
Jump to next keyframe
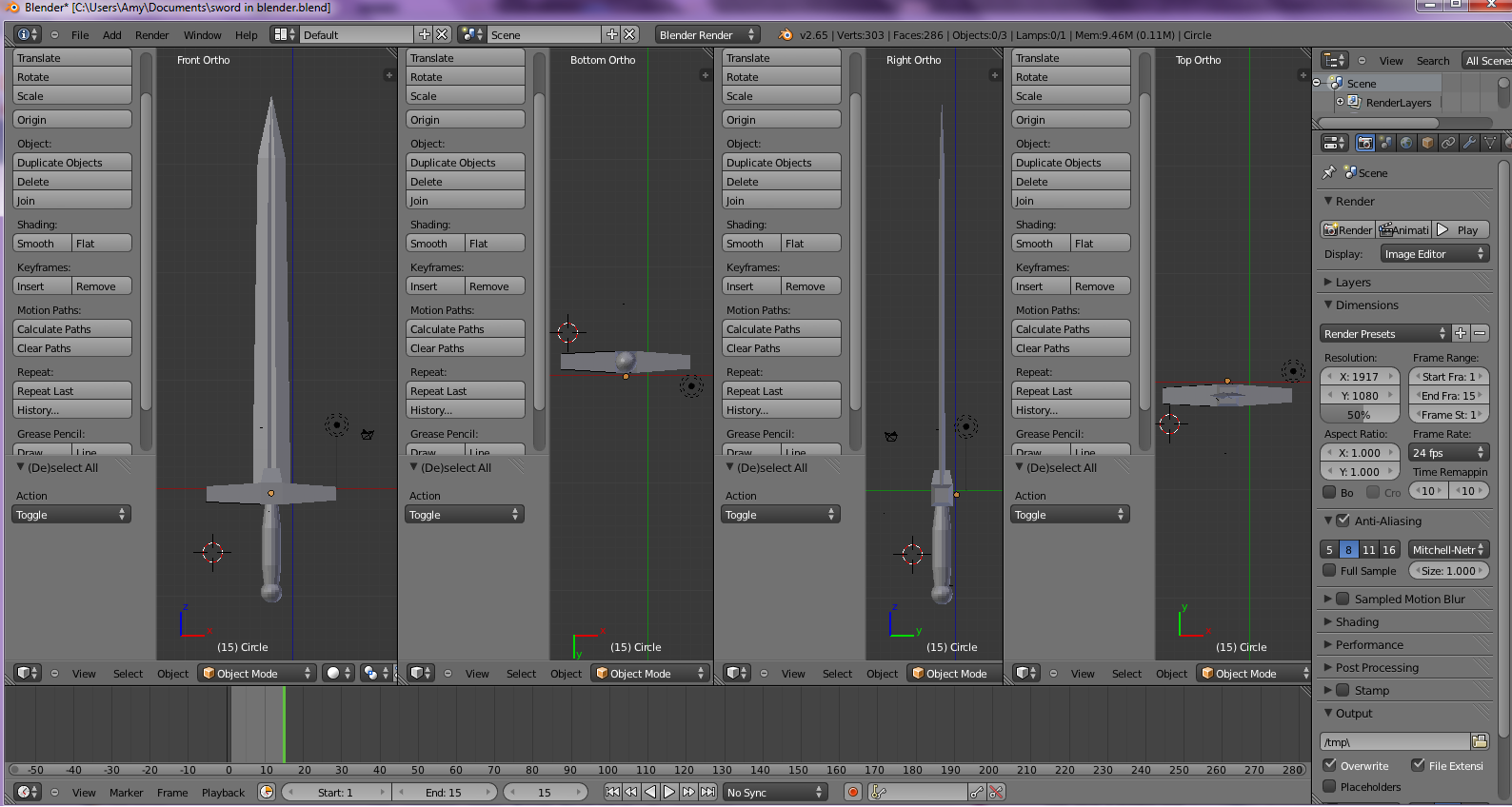[688, 792]
